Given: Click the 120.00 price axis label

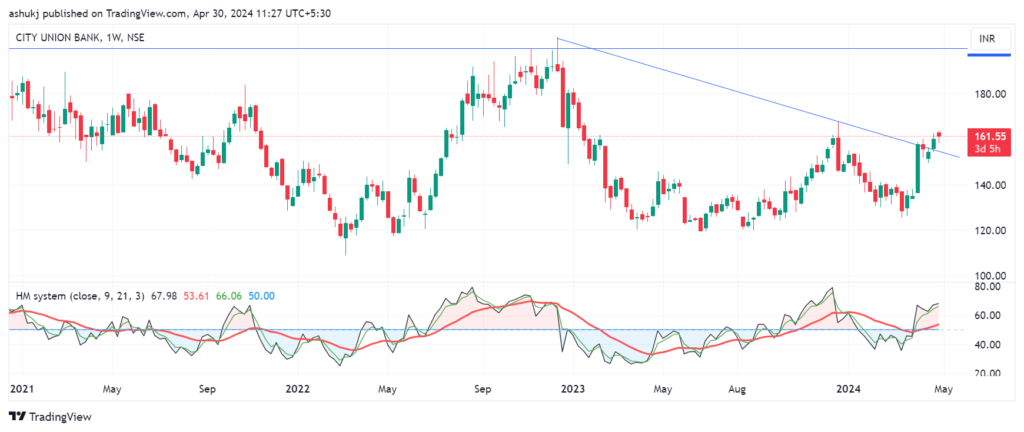Looking at the screenshot, I should (991, 230).
